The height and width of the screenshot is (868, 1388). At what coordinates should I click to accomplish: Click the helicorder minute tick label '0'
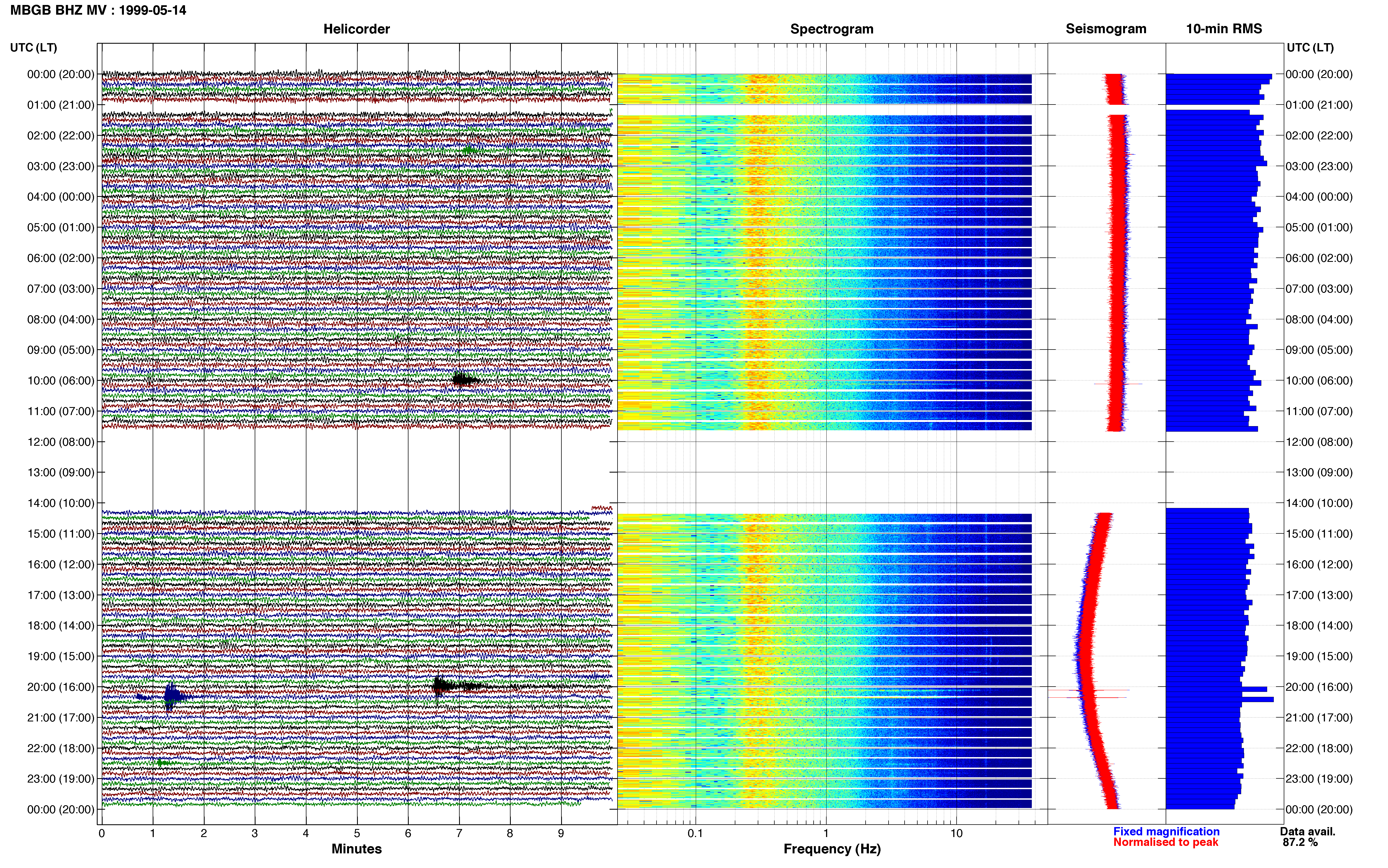coord(101,833)
